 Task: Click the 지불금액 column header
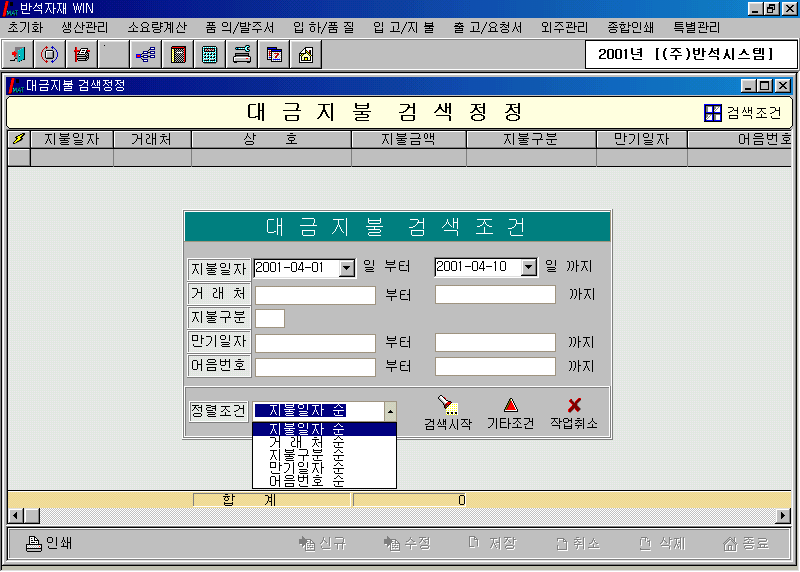pyautogui.click(x=409, y=139)
